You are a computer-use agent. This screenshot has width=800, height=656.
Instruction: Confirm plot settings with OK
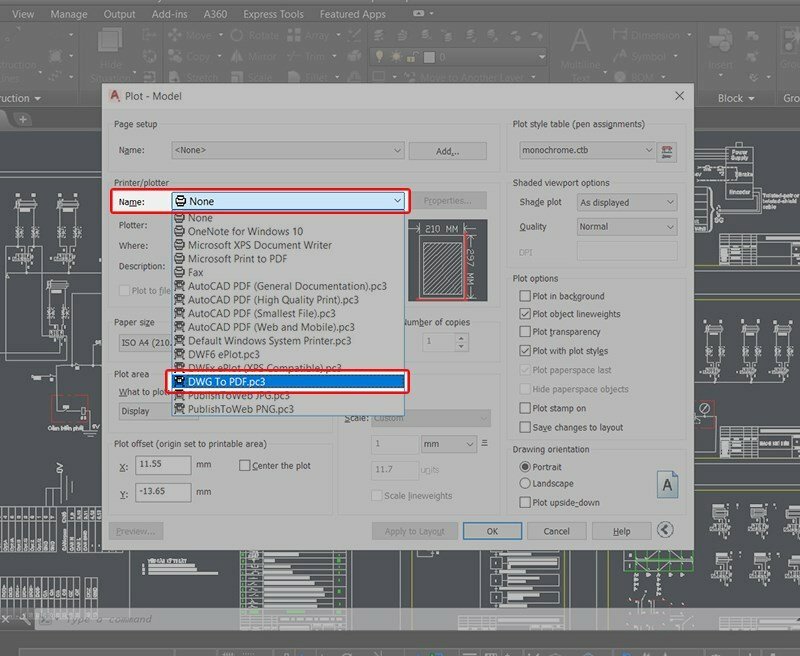pos(492,531)
